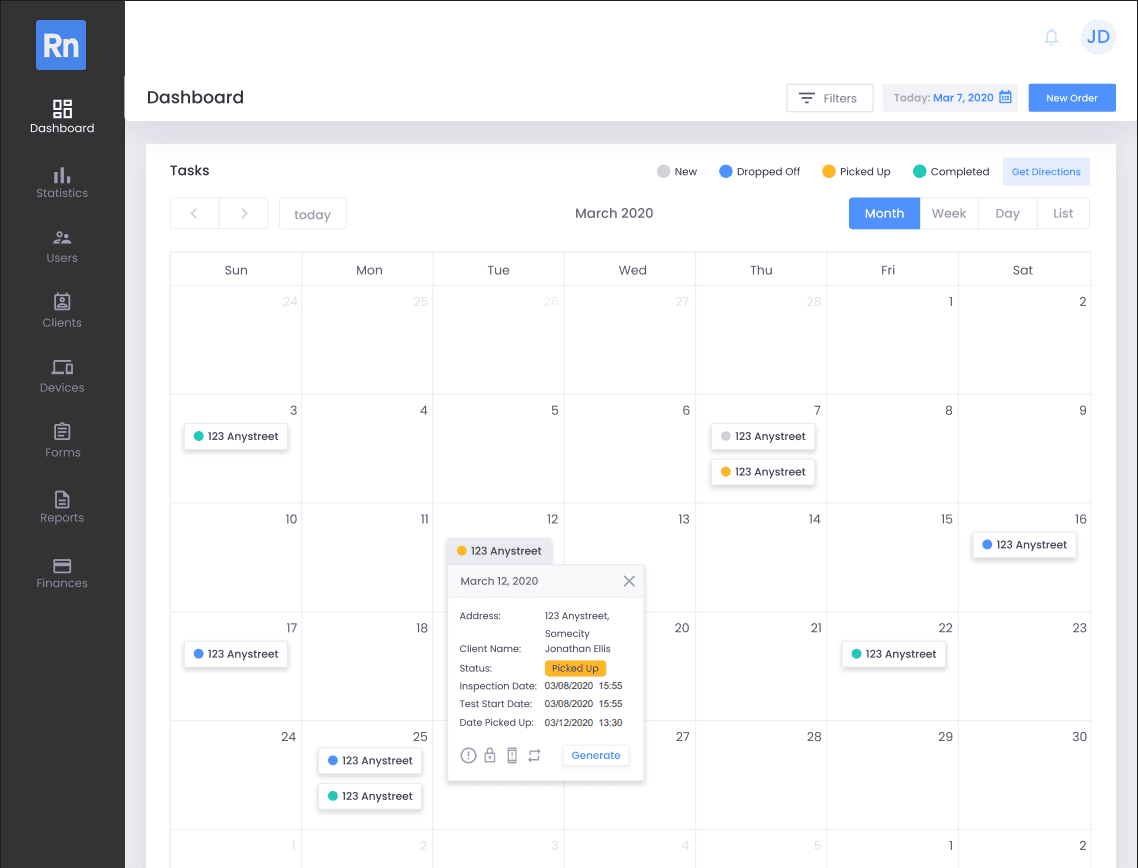Screen dimensions: 1138x868
Task: Click the alert exclamation icon in popup
Action: (x=468, y=756)
